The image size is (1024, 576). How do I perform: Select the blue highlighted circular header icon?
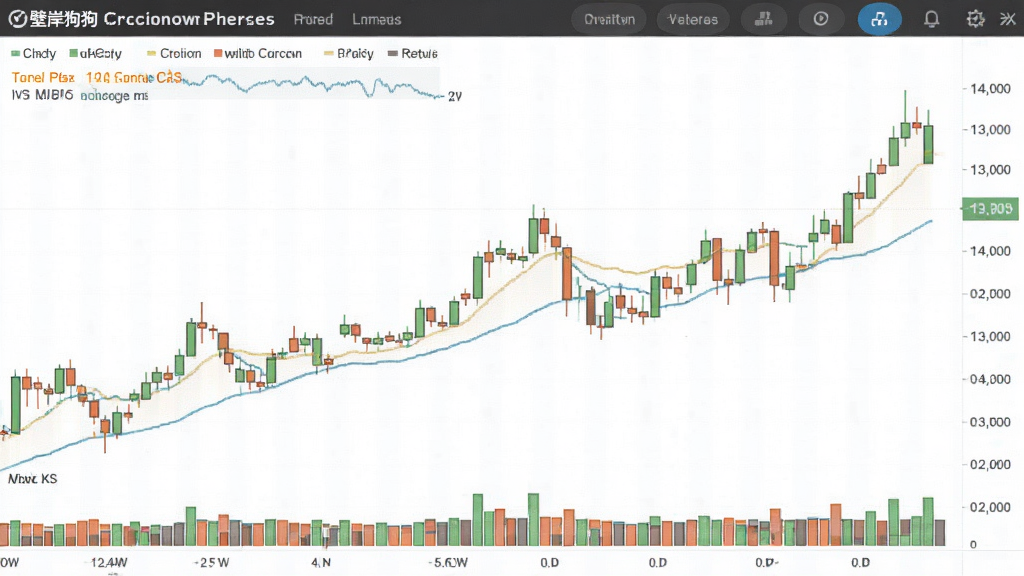click(879, 19)
